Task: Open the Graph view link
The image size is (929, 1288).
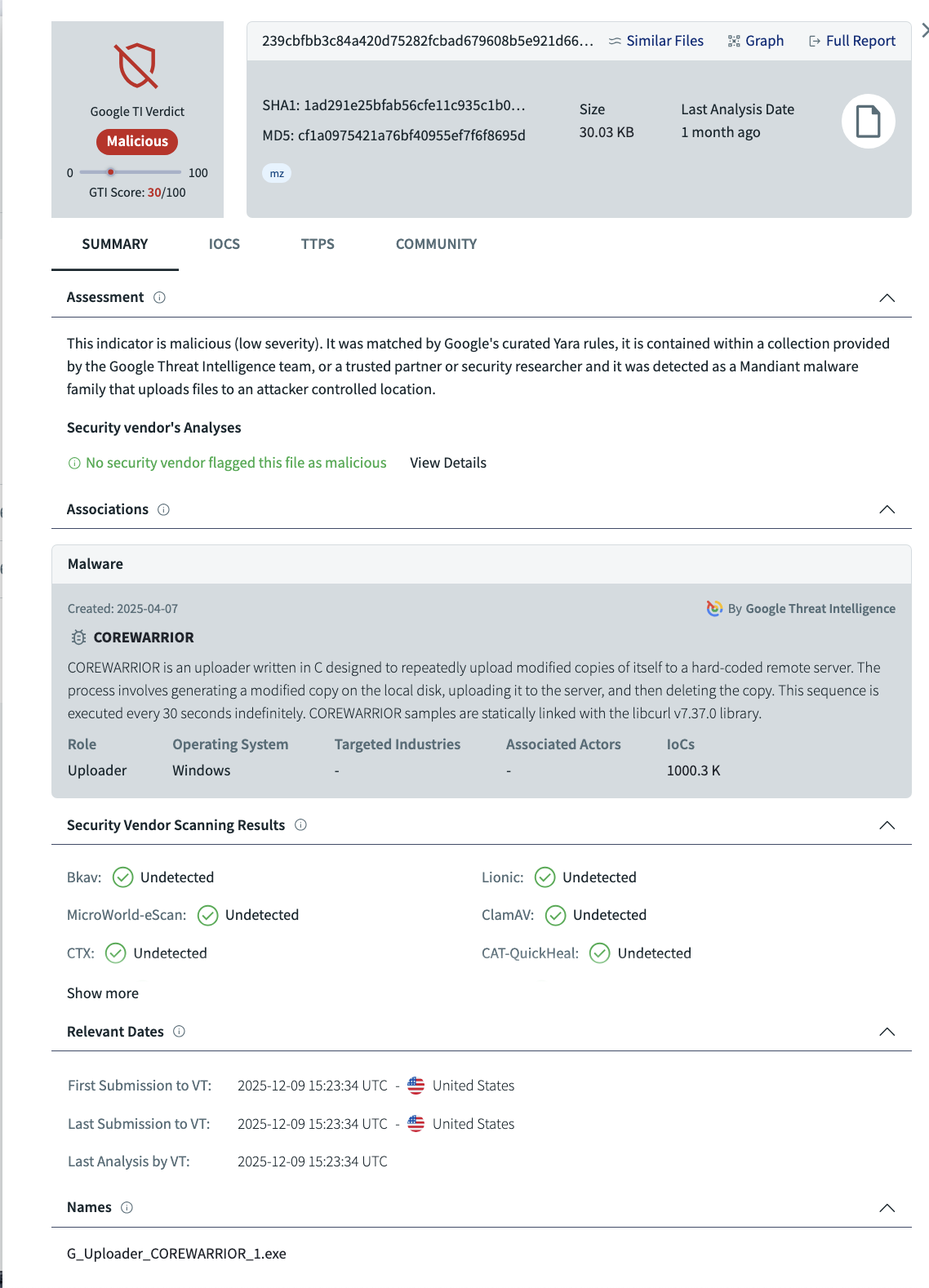Action: [755, 41]
